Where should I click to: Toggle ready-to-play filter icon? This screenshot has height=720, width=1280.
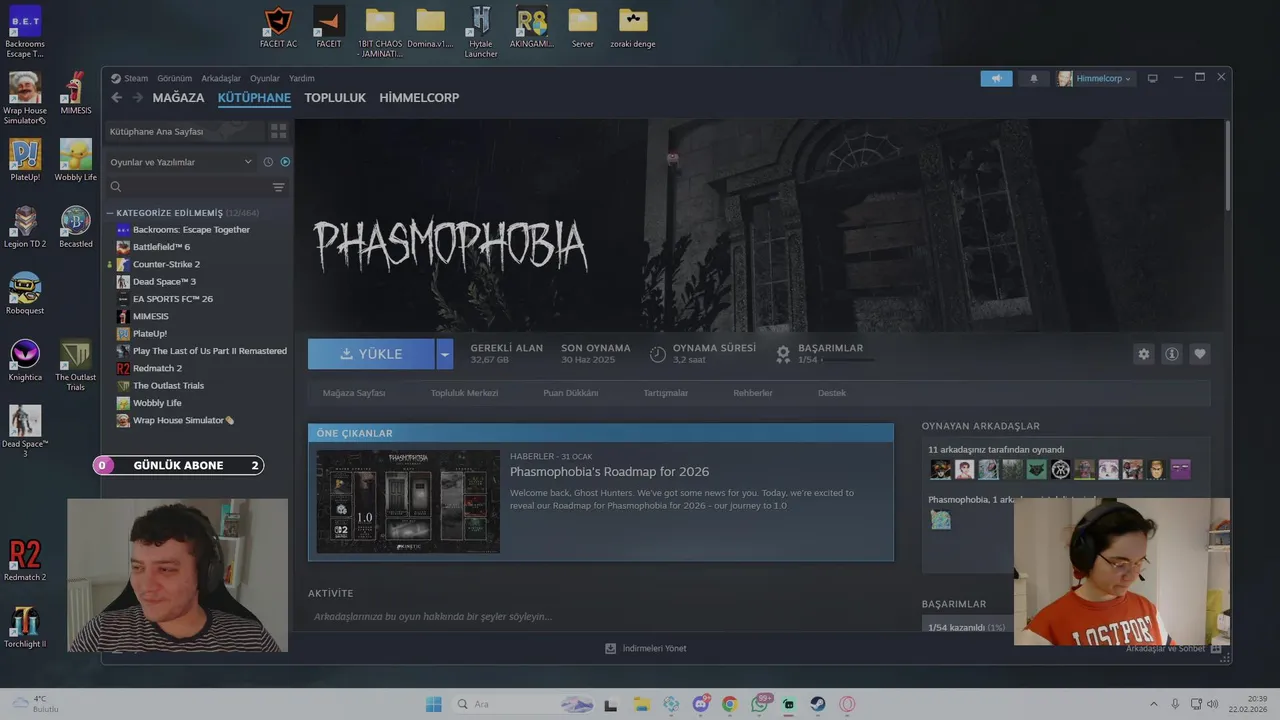(x=285, y=162)
